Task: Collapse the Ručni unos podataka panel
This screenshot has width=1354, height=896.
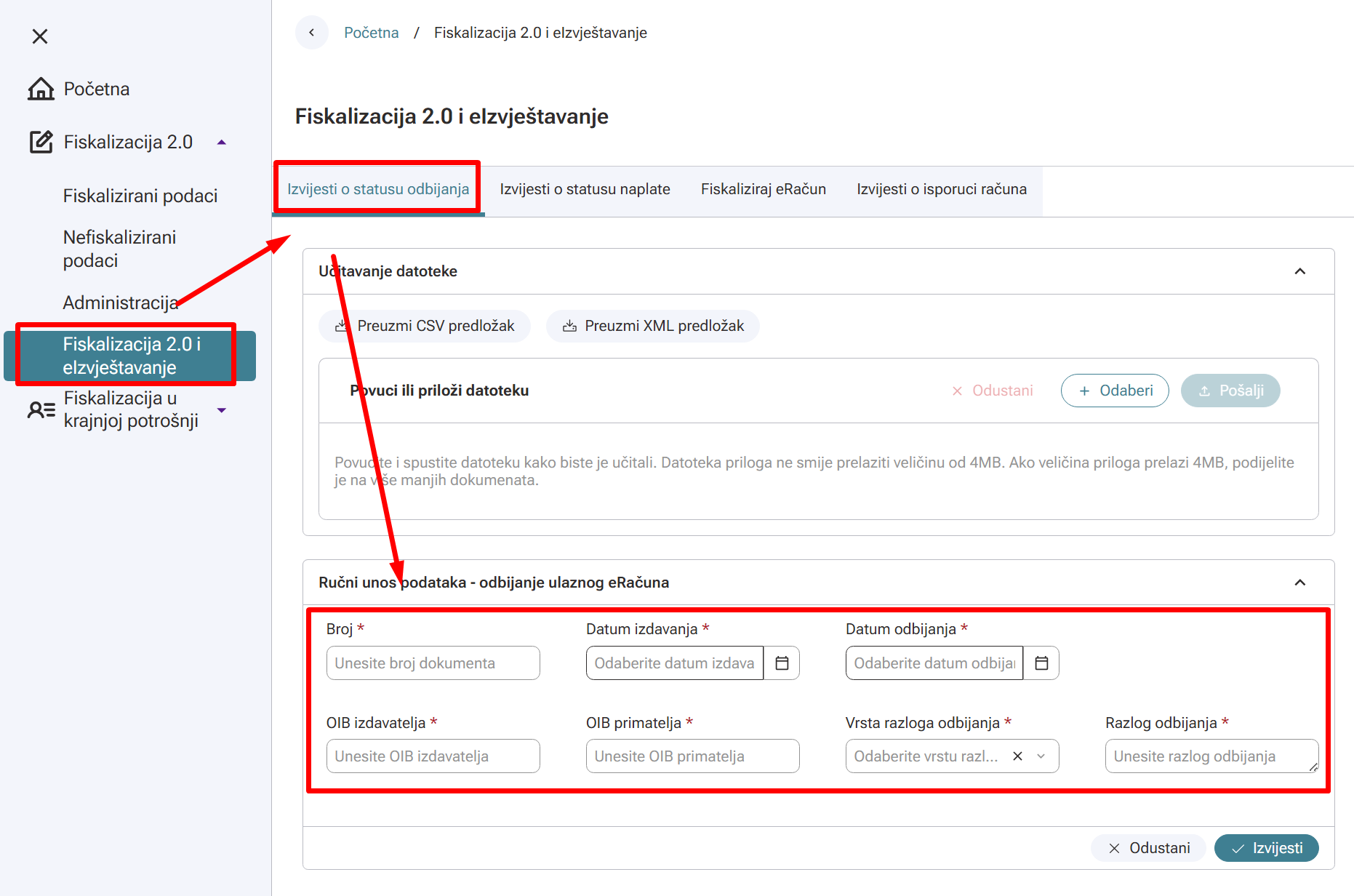Action: click(1299, 583)
